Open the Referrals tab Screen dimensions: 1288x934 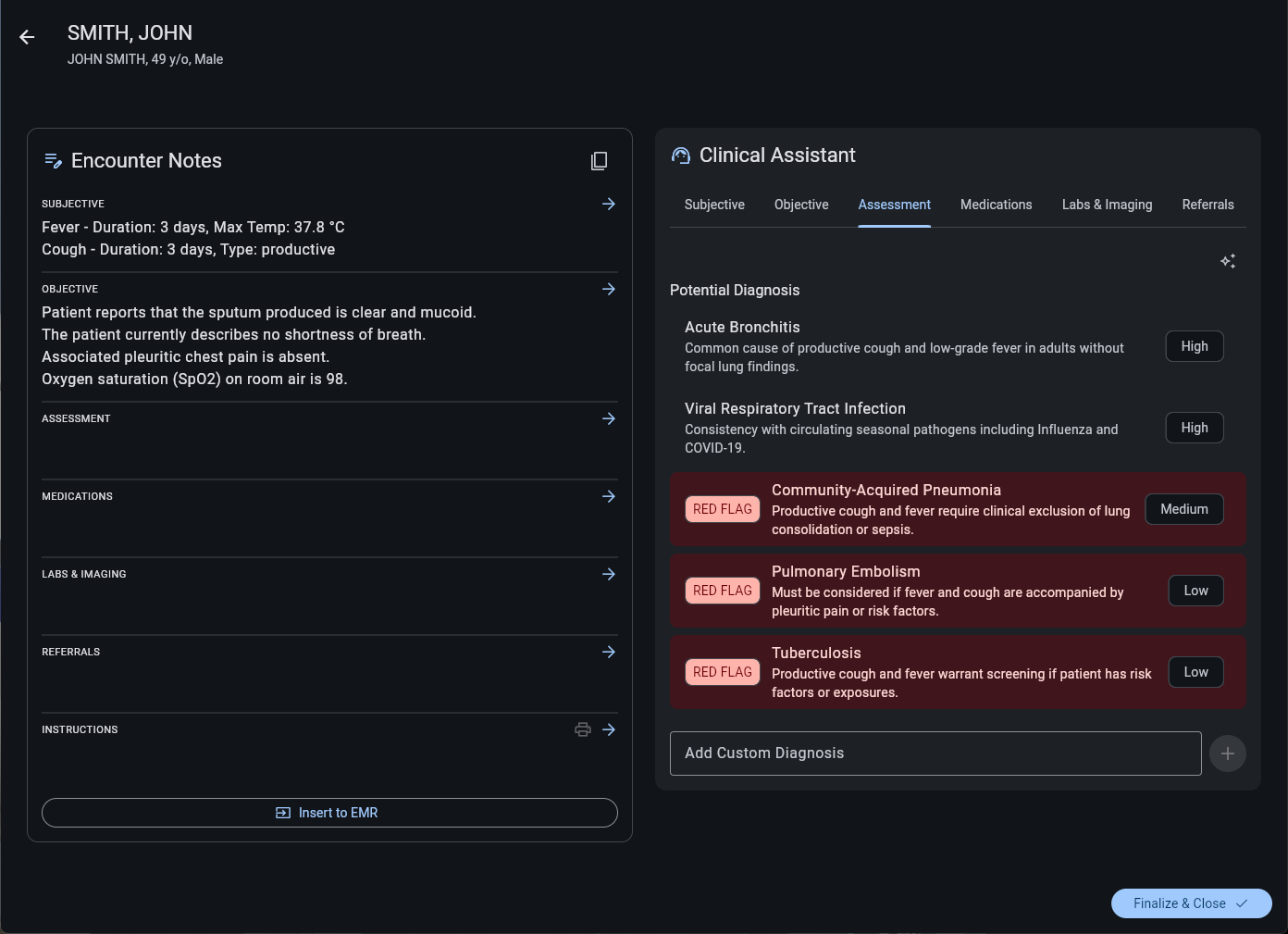point(1207,205)
